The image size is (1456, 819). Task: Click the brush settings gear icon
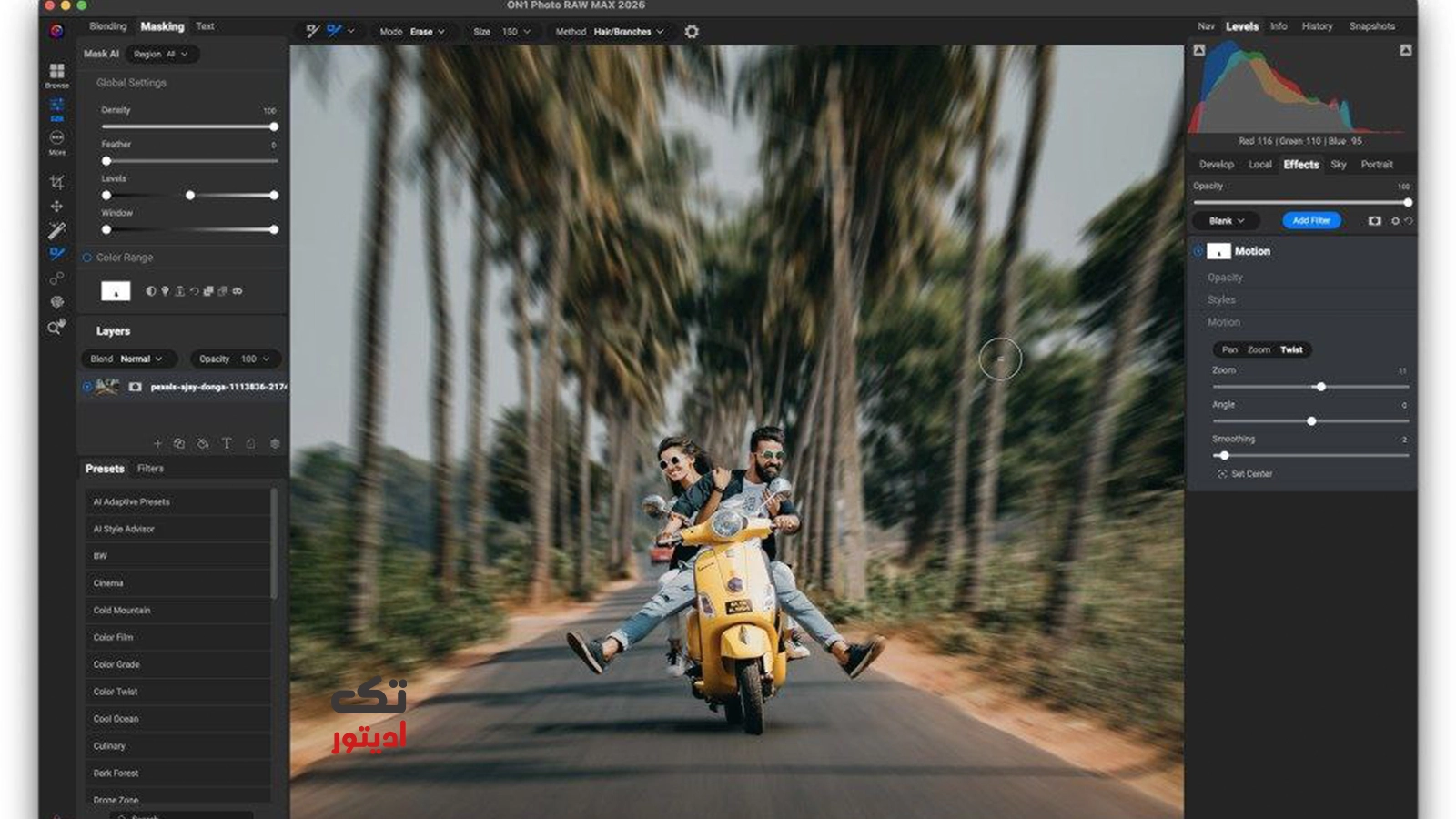(x=692, y=32)
